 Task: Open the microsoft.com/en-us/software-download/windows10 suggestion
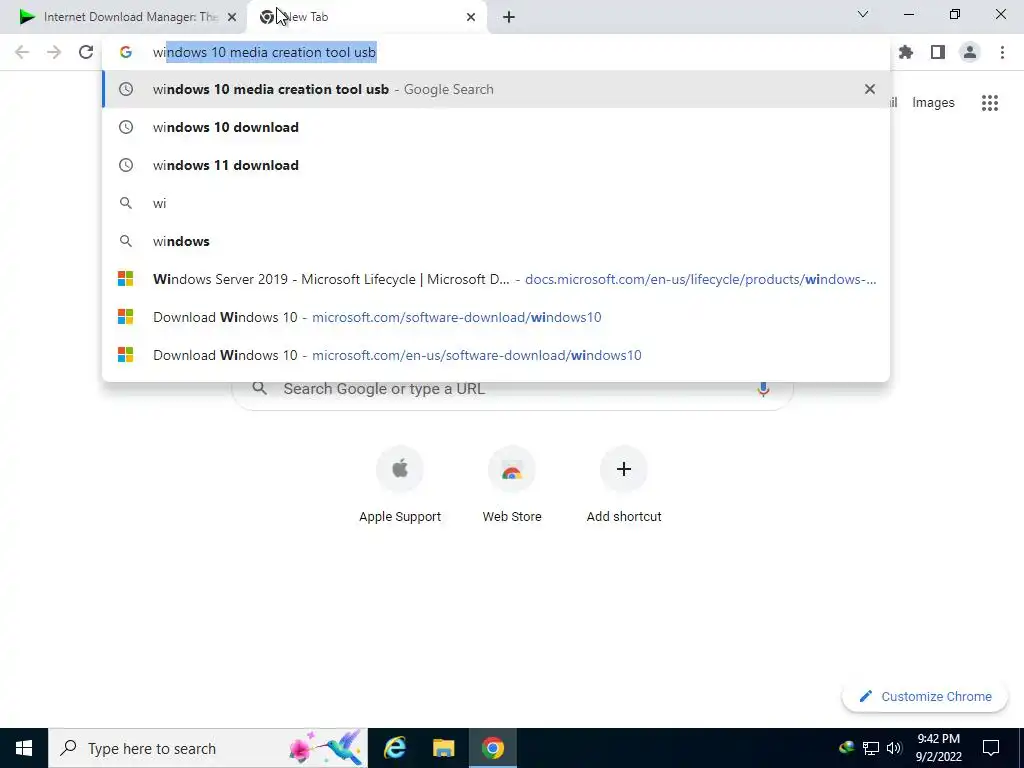click(496, 355)
